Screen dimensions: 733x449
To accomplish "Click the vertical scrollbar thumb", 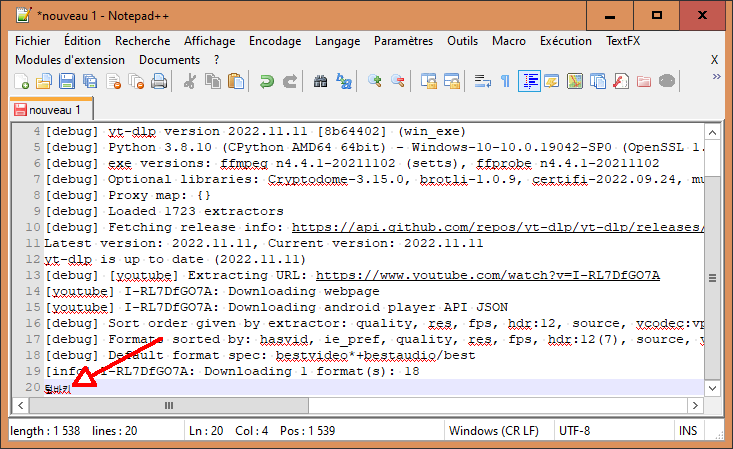I will [x=712, y=278].
